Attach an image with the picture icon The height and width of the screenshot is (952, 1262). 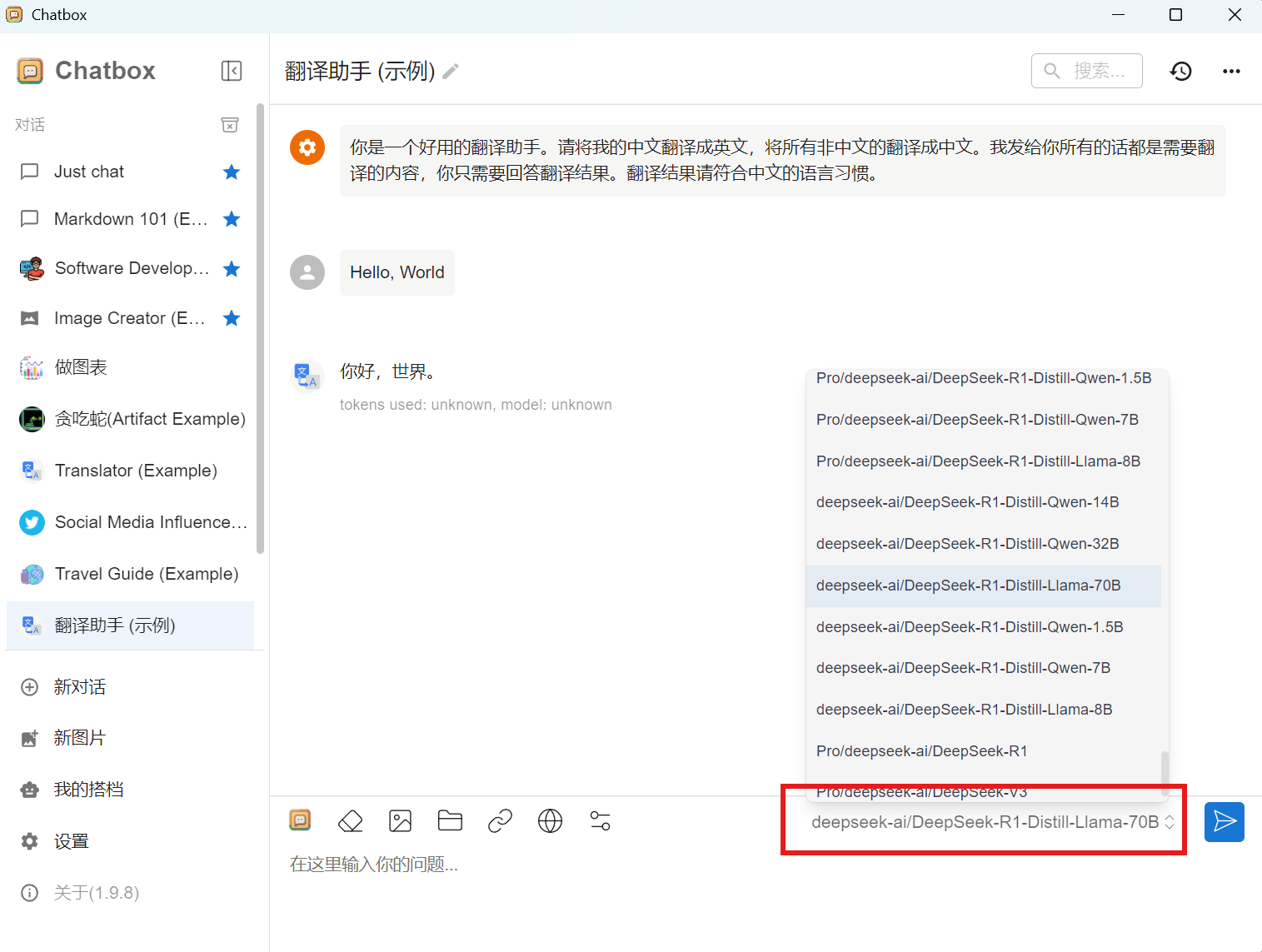click(401, 821)
